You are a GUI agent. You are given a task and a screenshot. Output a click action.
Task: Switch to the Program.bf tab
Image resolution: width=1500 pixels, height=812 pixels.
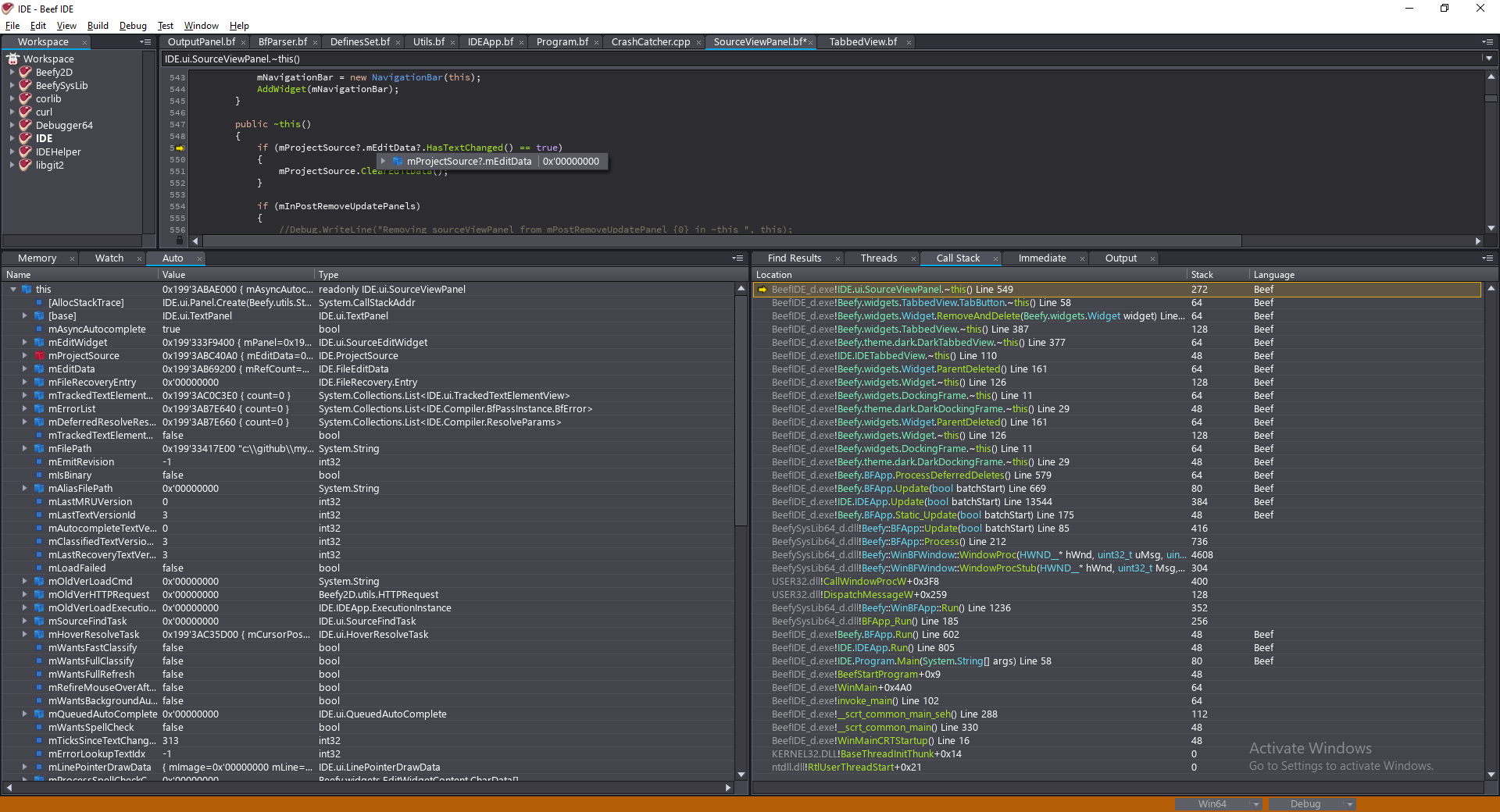click(x=561, y=42)
